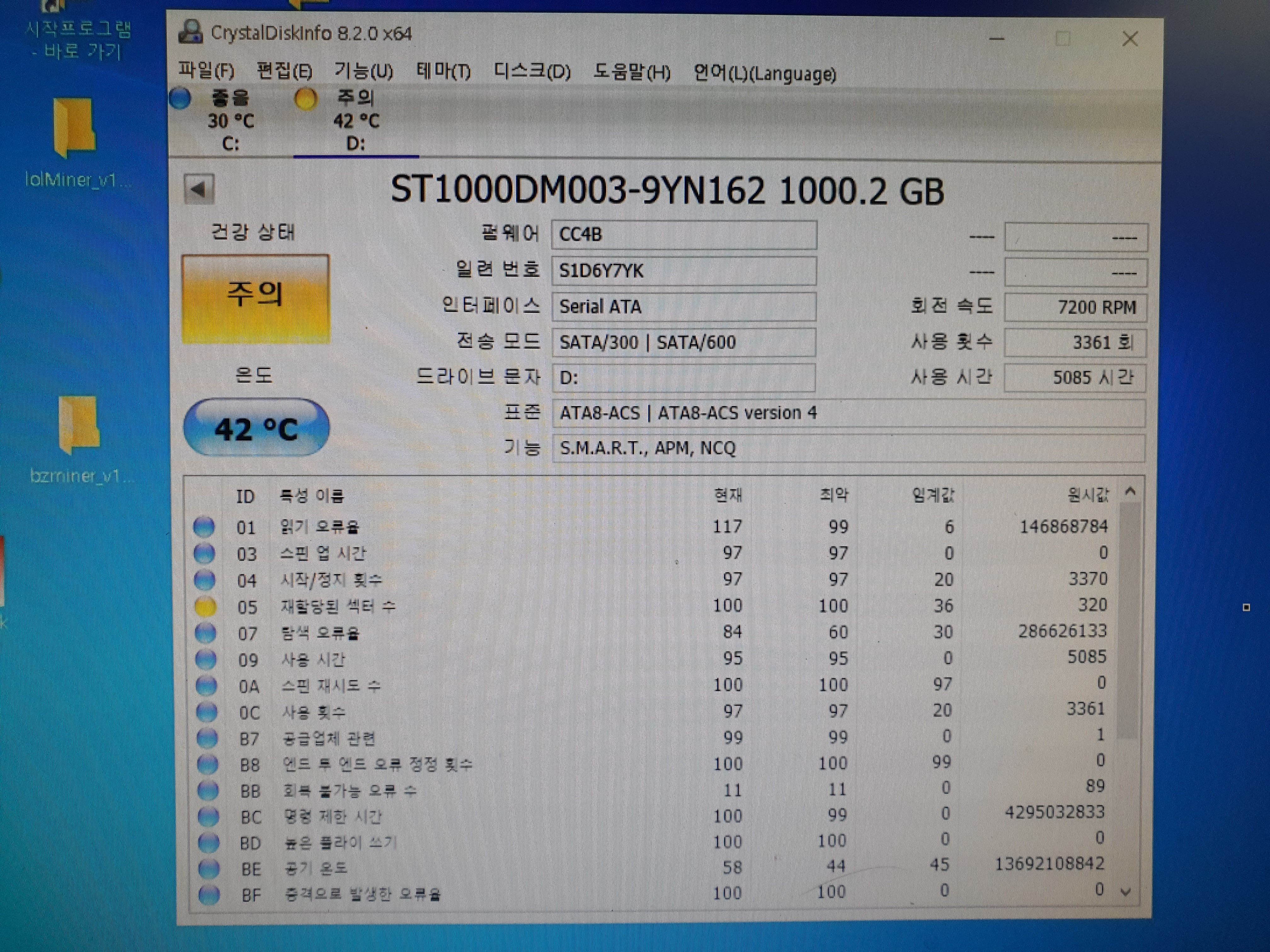1270x952 pixels.
Task: Click the yellow 주의 health status button
Action: [255, 298]
